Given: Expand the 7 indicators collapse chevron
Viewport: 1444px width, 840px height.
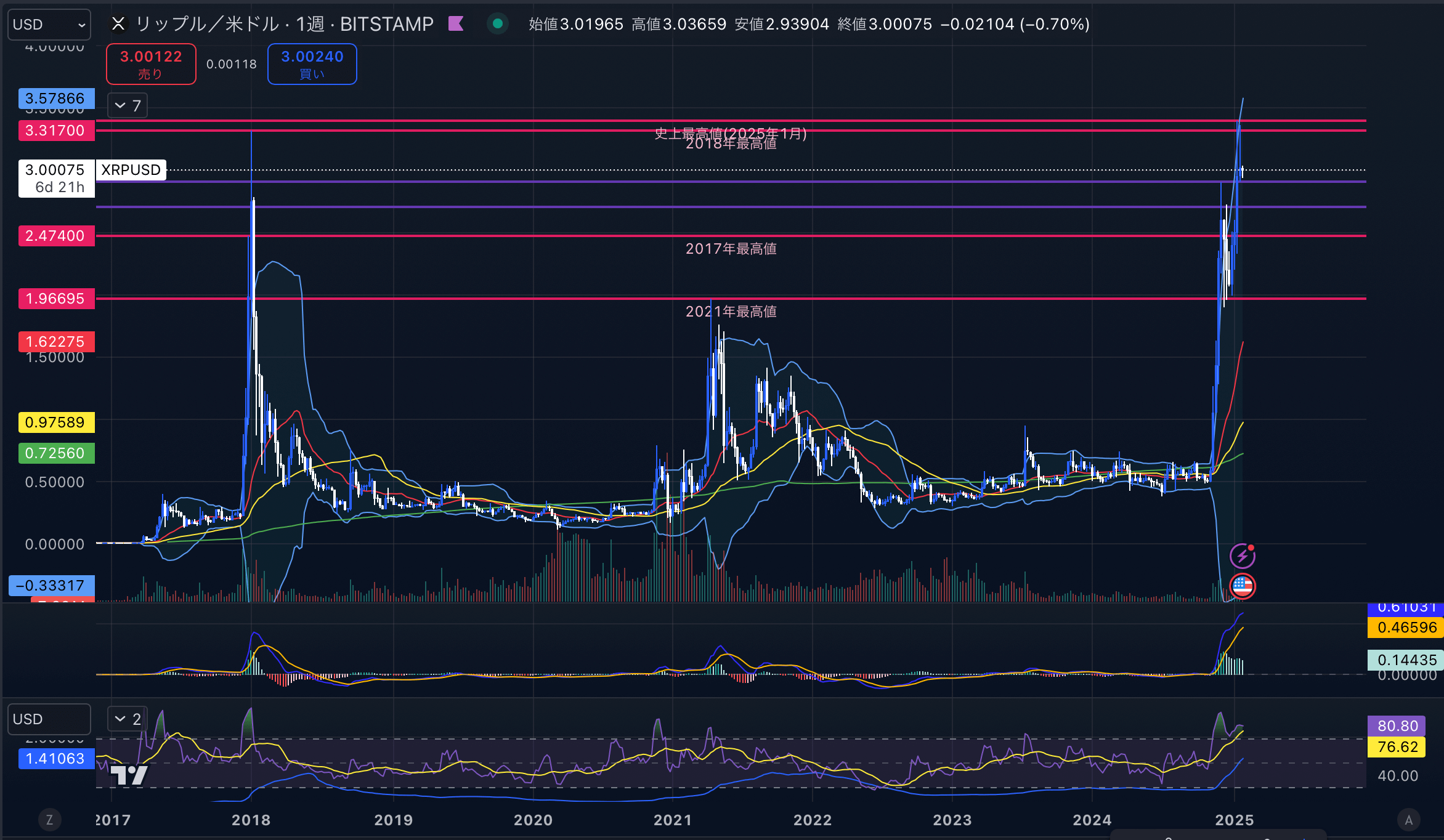Looking at the screenshot, I should pyautogui.click(x=128, y=105).
